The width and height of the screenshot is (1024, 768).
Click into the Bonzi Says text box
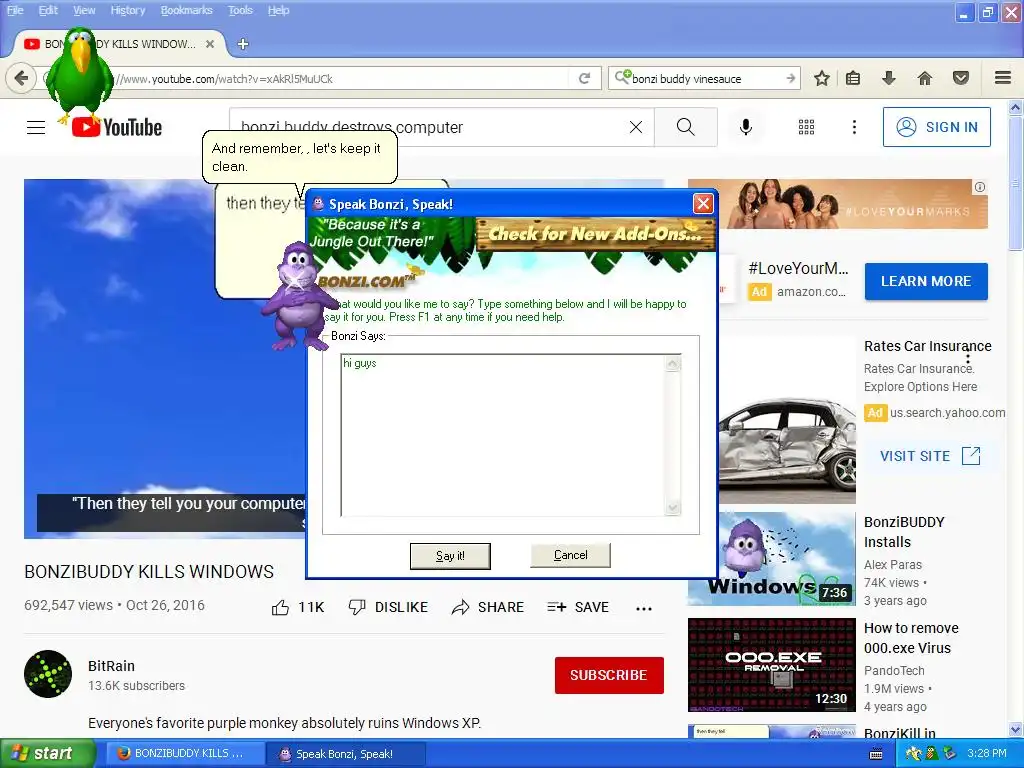click(503, 435)
